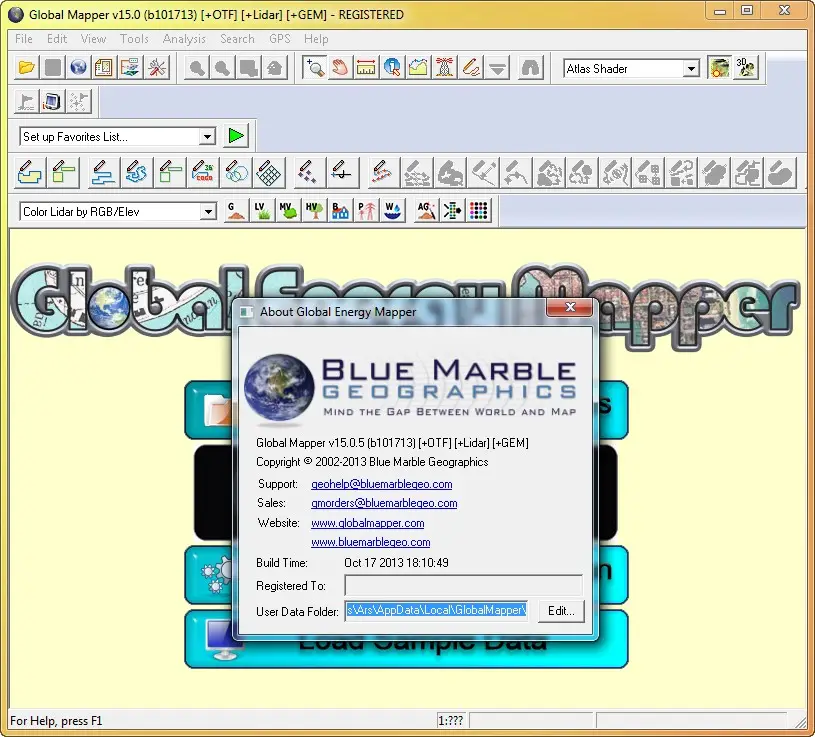Select the Feature Info tool
This screenshot has width=815, height=737.
(x=392, y=68)
